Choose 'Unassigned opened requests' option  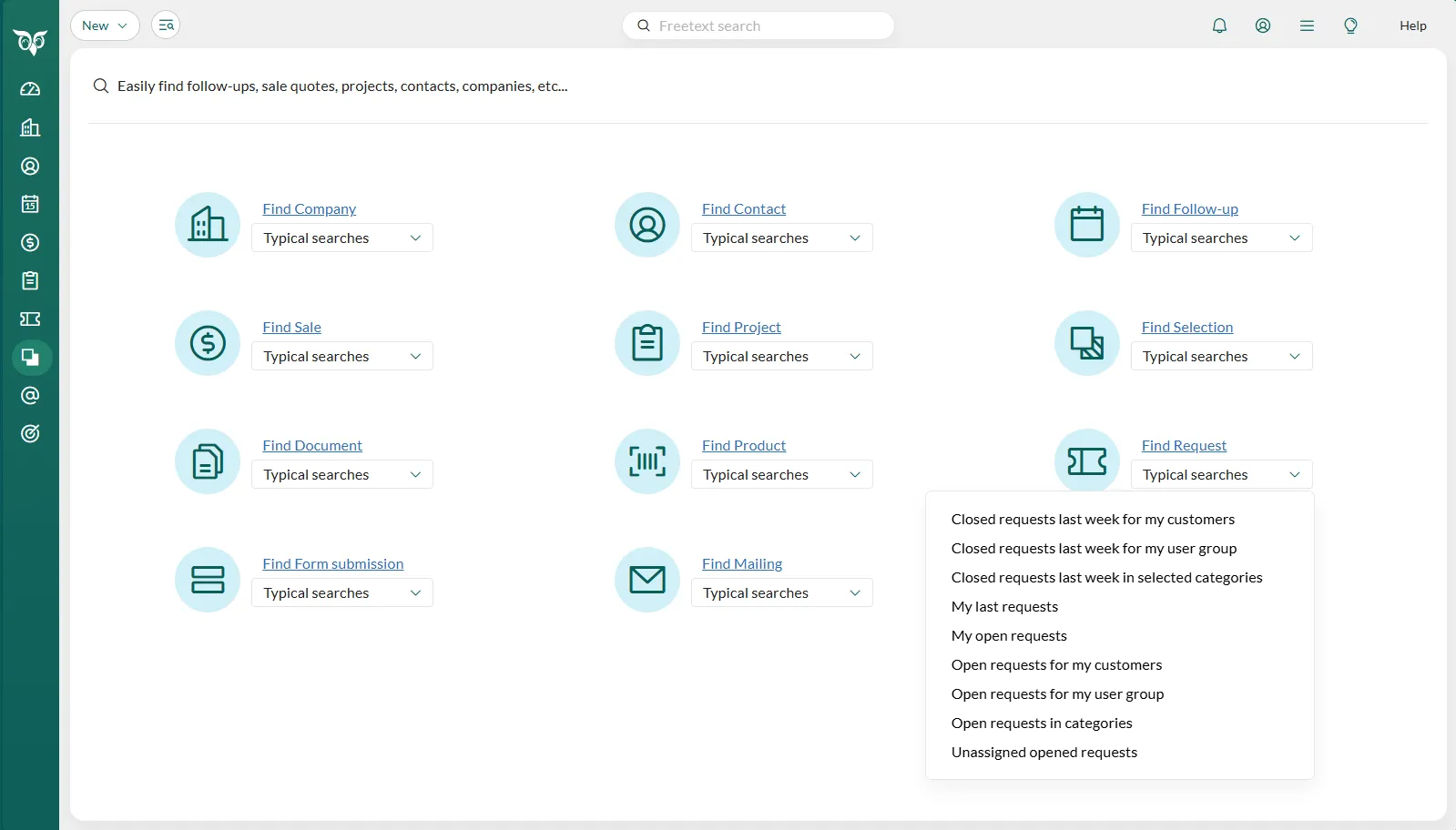pyautogui.click(x=1044, y=752)
